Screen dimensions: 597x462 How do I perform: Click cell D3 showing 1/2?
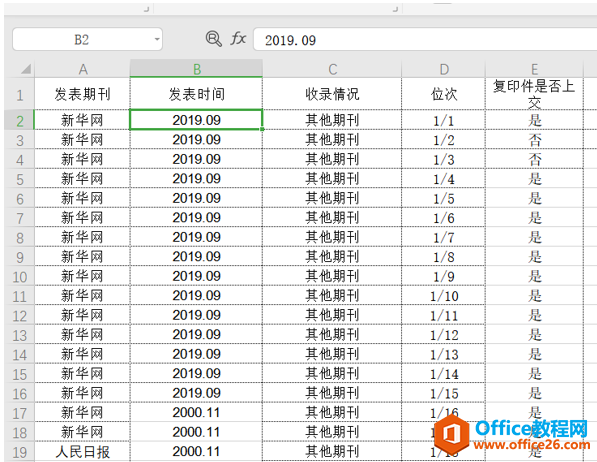click(444, 140)
